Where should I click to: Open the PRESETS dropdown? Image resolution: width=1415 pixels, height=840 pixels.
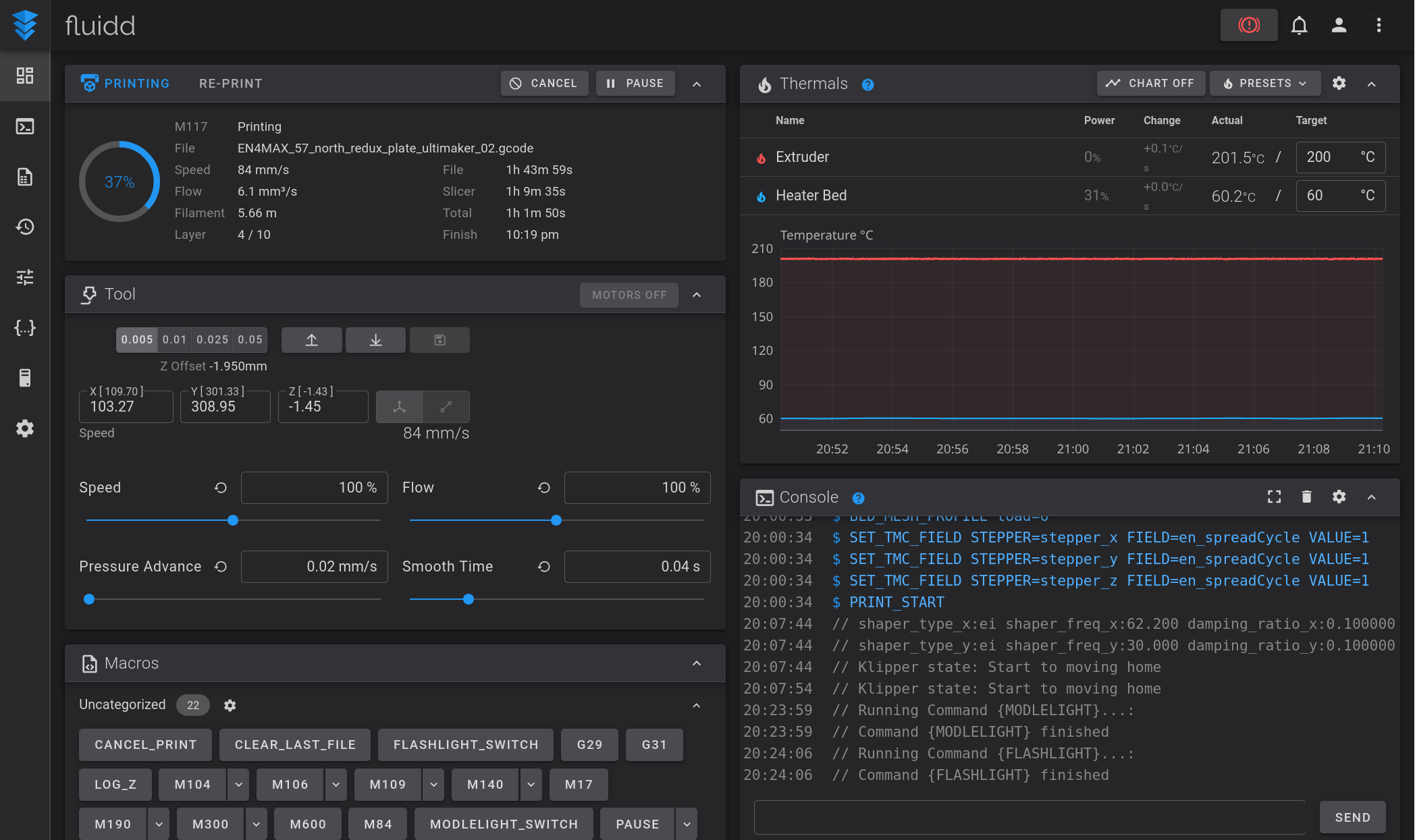tap(1264, 83)
